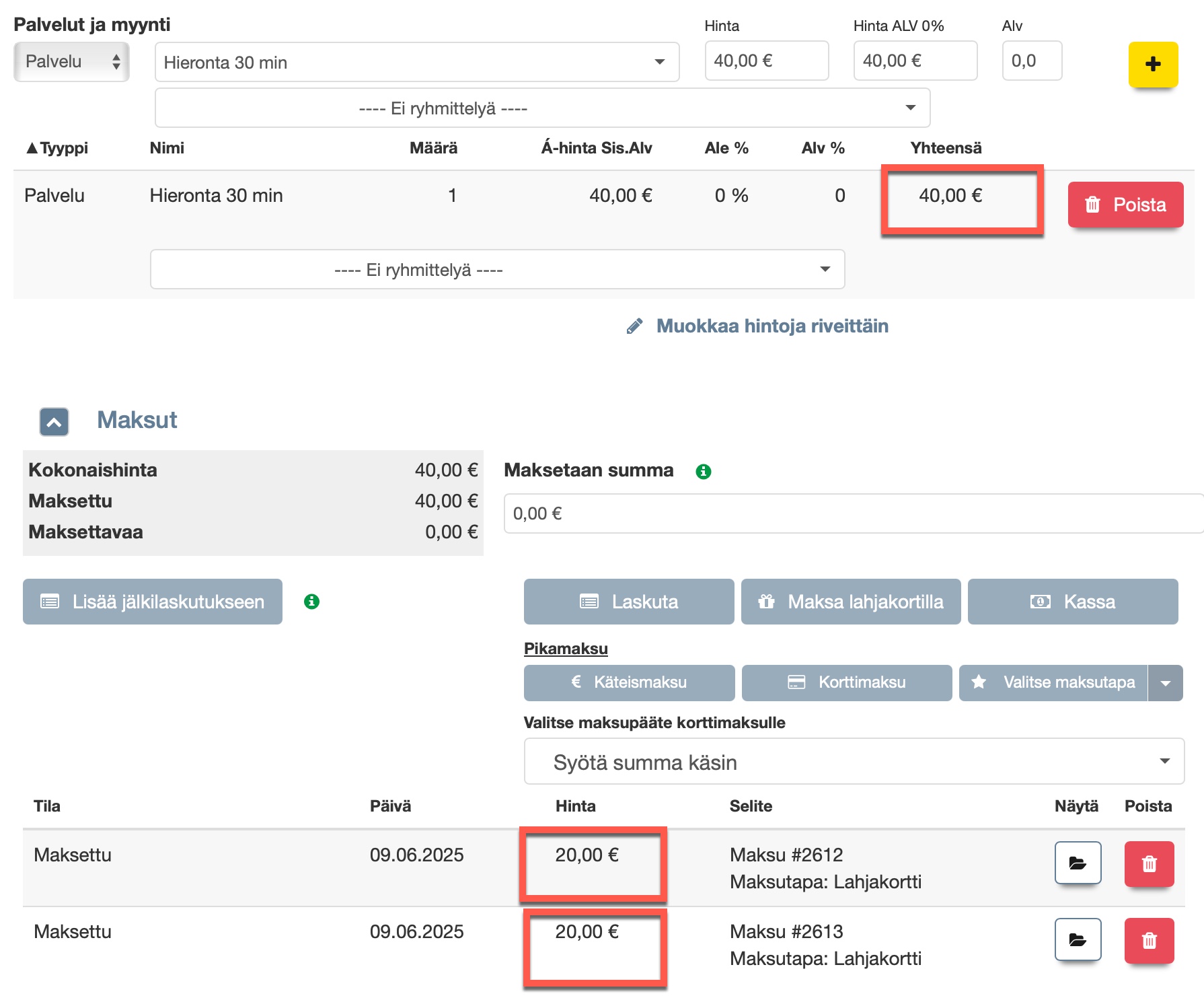Delete payment #2613 with trash icon
The height and width of the screenshot is (1000, 1204).
[x=1149, y=939]
